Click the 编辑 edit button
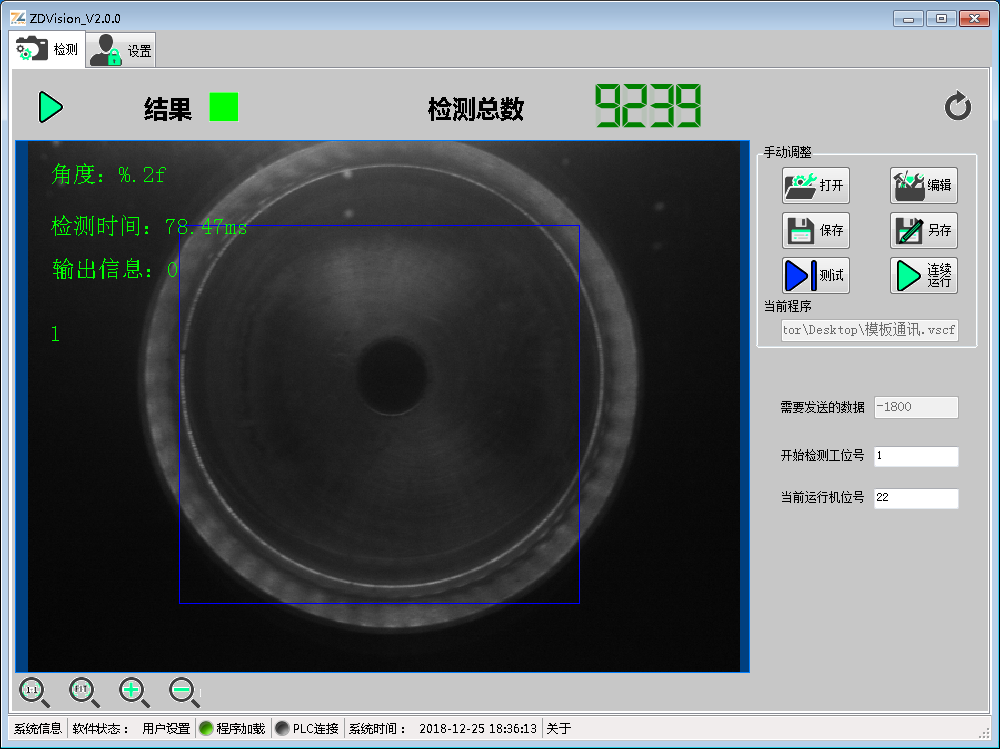 (923, 186)
